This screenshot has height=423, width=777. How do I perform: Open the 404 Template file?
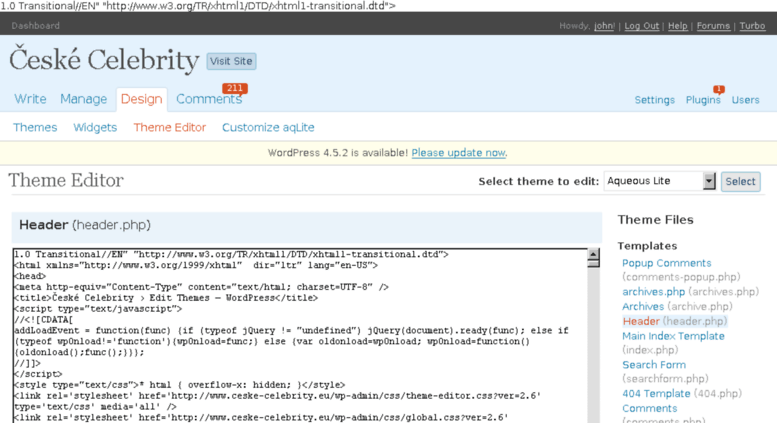tap(656, 393)
